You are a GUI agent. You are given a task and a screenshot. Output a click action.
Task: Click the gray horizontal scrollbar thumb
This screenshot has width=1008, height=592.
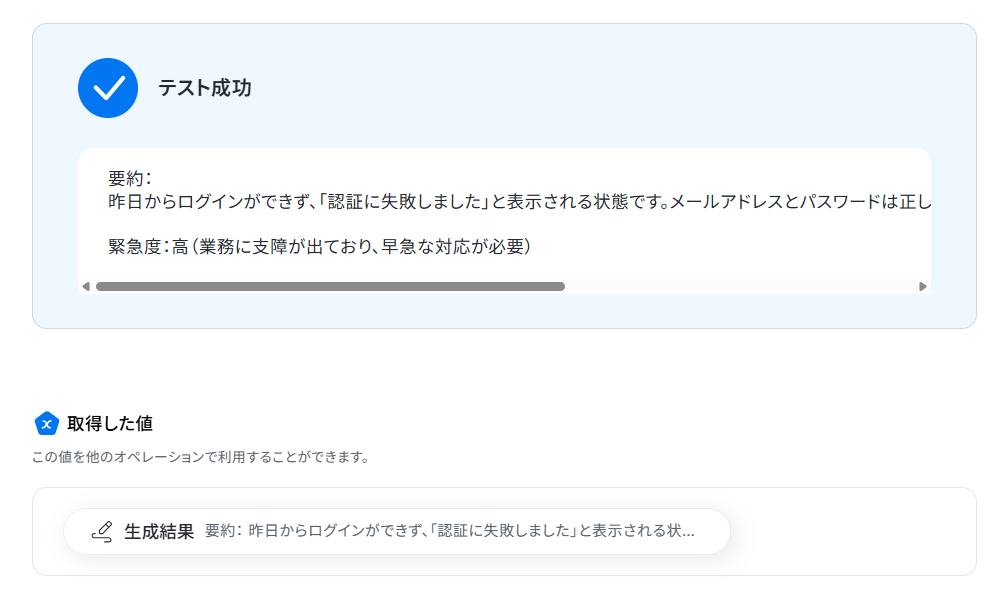pos(330,287)
